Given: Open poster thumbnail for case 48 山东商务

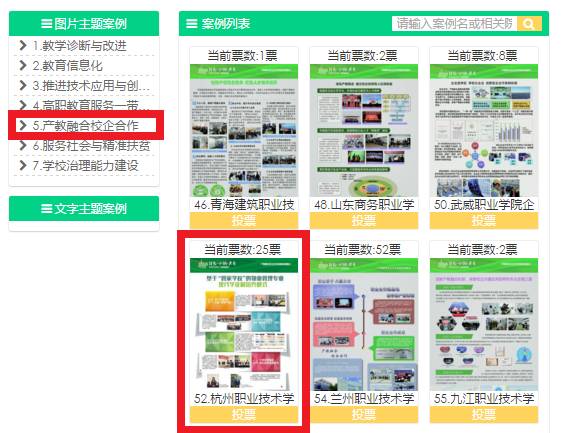Looking at the screenshot, I should [x=364, y=131].
